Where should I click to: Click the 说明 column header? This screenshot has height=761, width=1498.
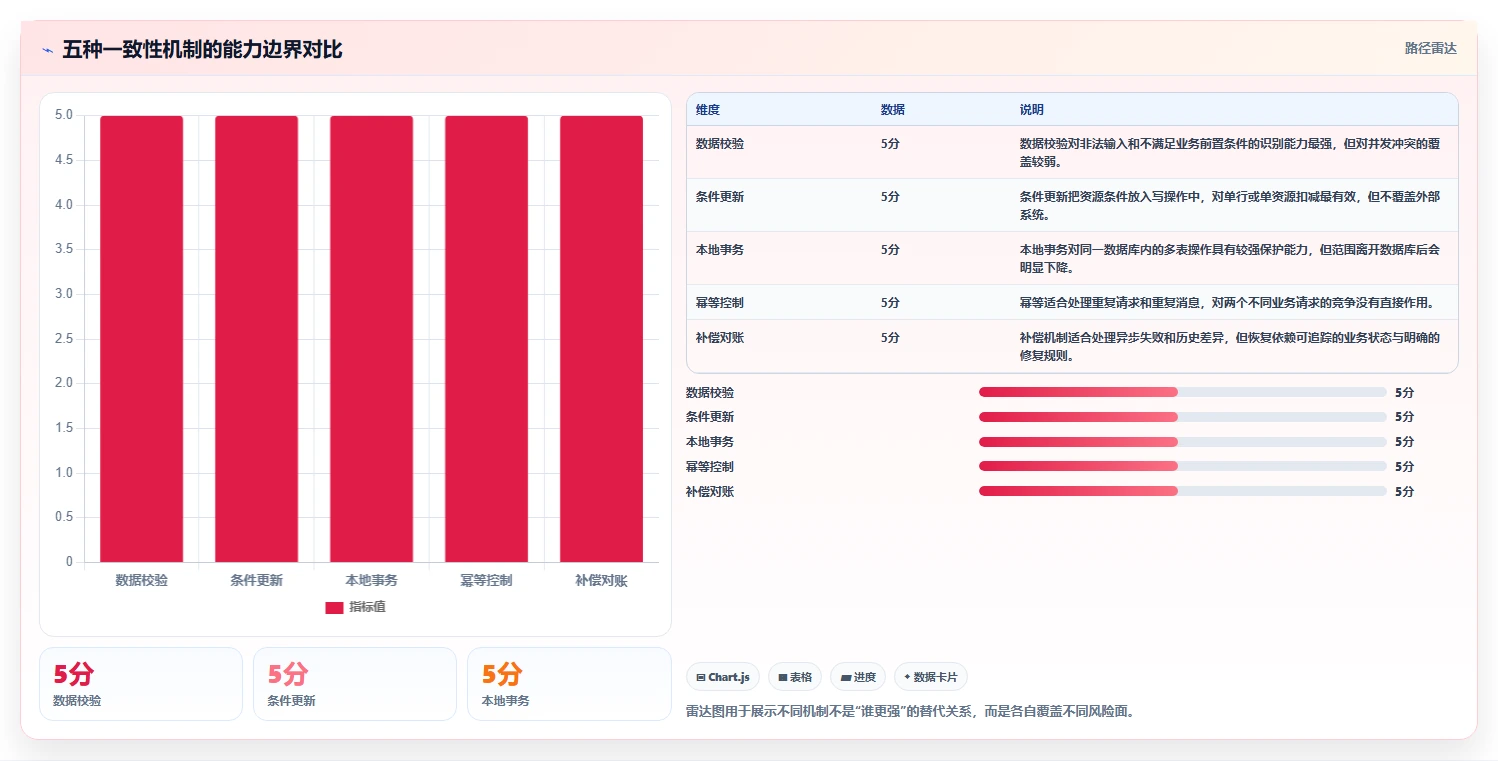[x=1031, y=109]
